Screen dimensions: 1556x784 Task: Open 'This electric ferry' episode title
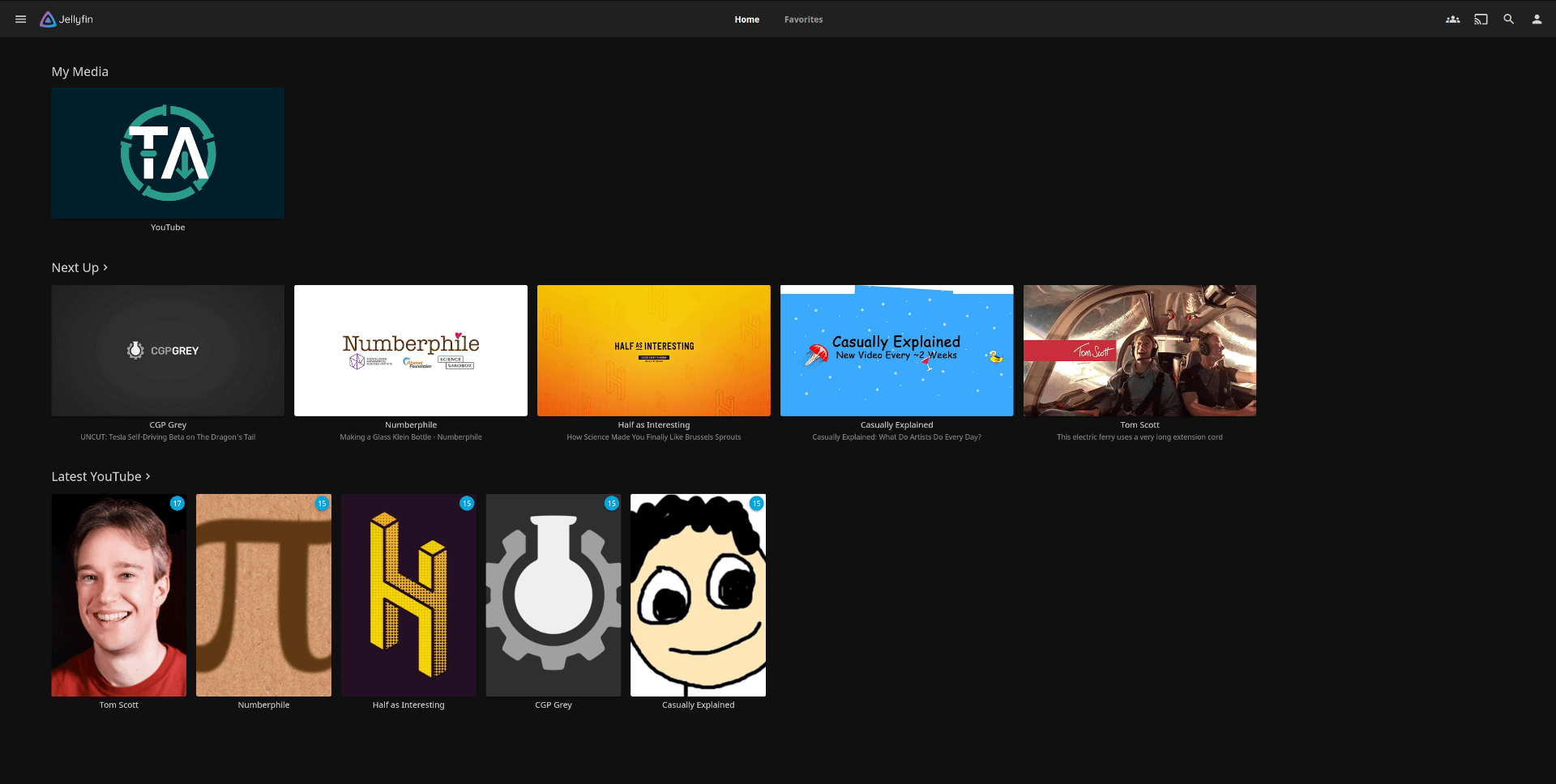pyautogui.click(x=1139, y=437)
